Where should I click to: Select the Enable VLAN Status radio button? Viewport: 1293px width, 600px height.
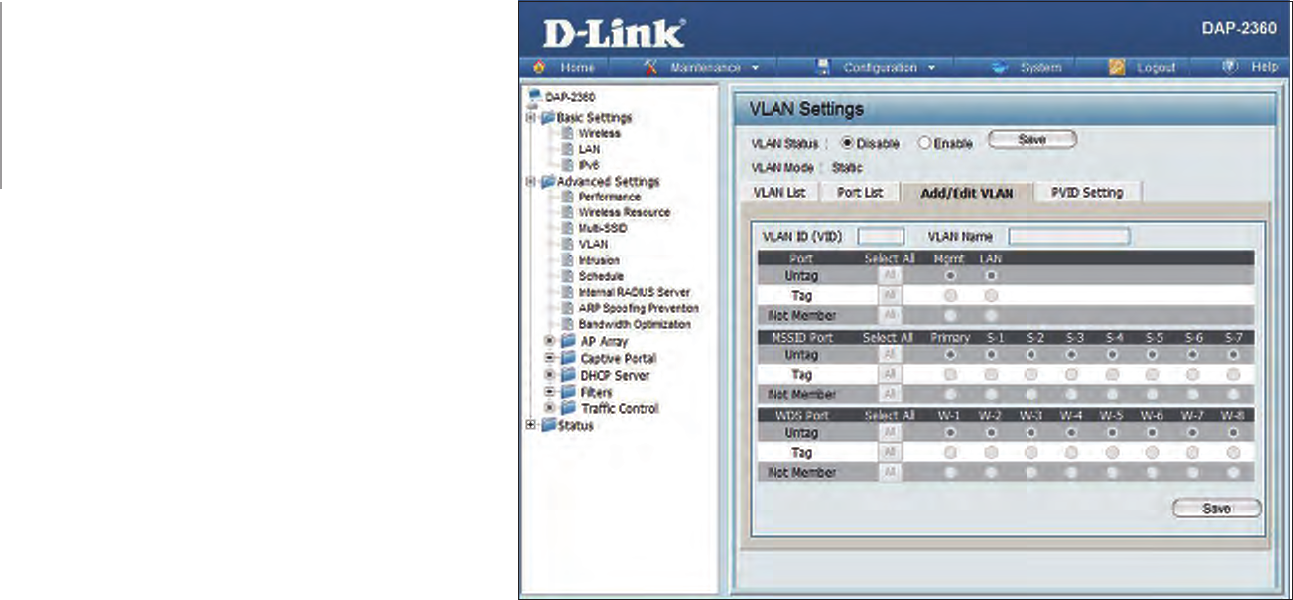pos(924,143)
